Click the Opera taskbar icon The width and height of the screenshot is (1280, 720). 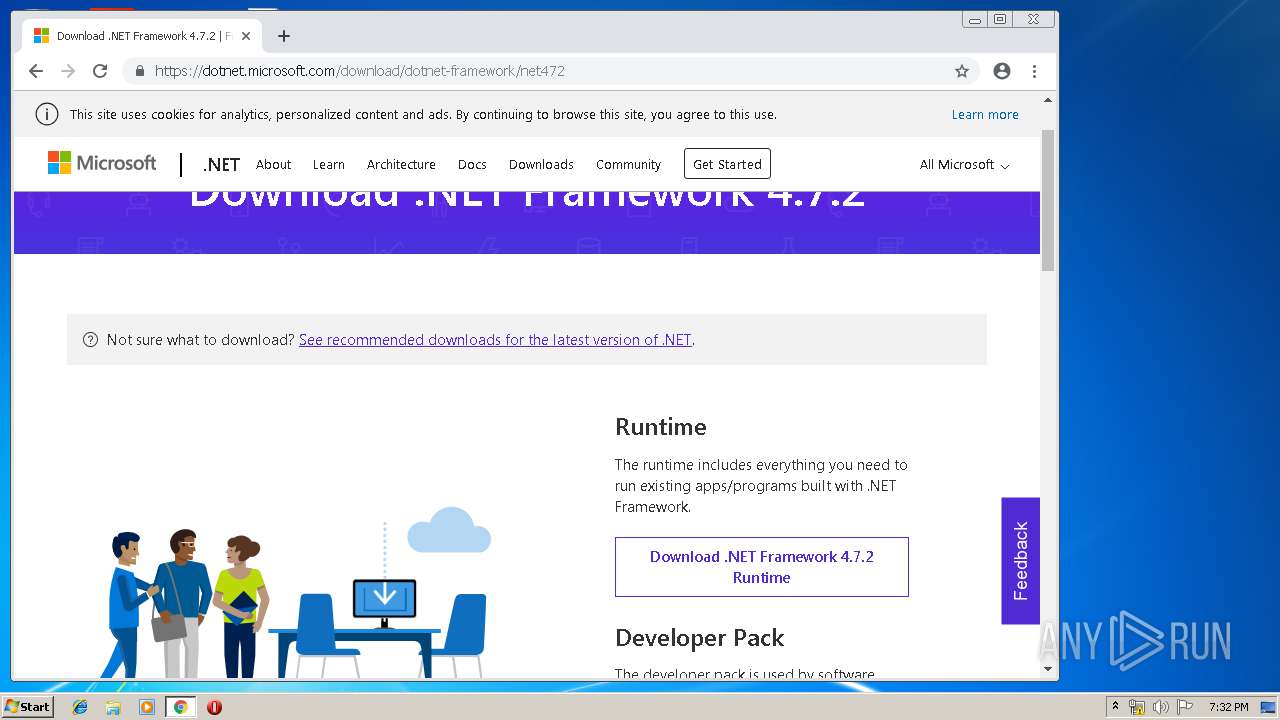point(214,707)
